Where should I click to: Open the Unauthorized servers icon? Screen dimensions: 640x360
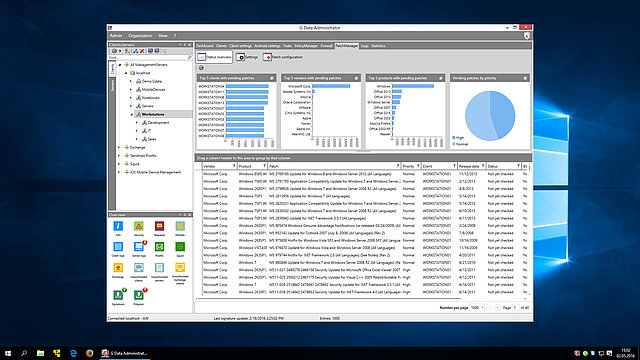(x=159, y=267)
